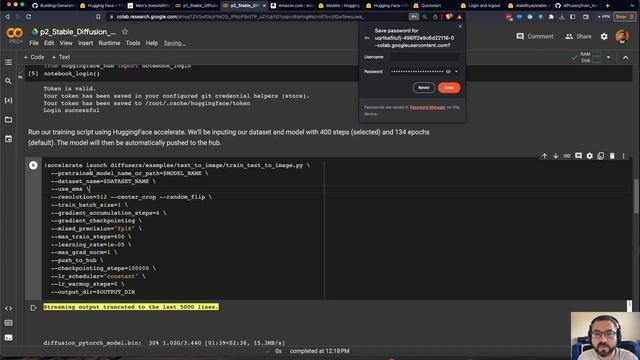Open Colab settings gear in header
Screen dimensions: 640x360
604,36
